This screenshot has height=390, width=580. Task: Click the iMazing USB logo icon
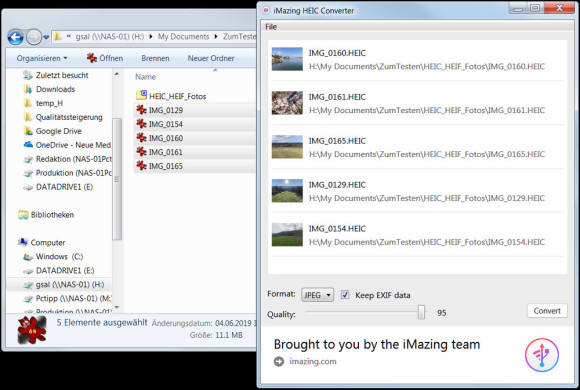(542, 354)
